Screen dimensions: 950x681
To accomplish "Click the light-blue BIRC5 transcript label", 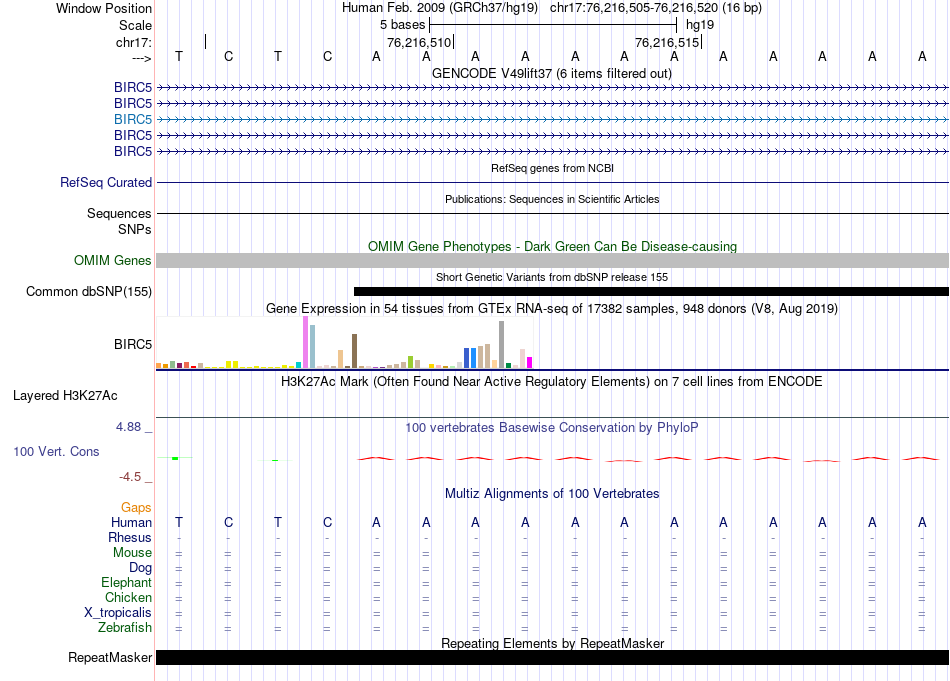I will (133, 119).
